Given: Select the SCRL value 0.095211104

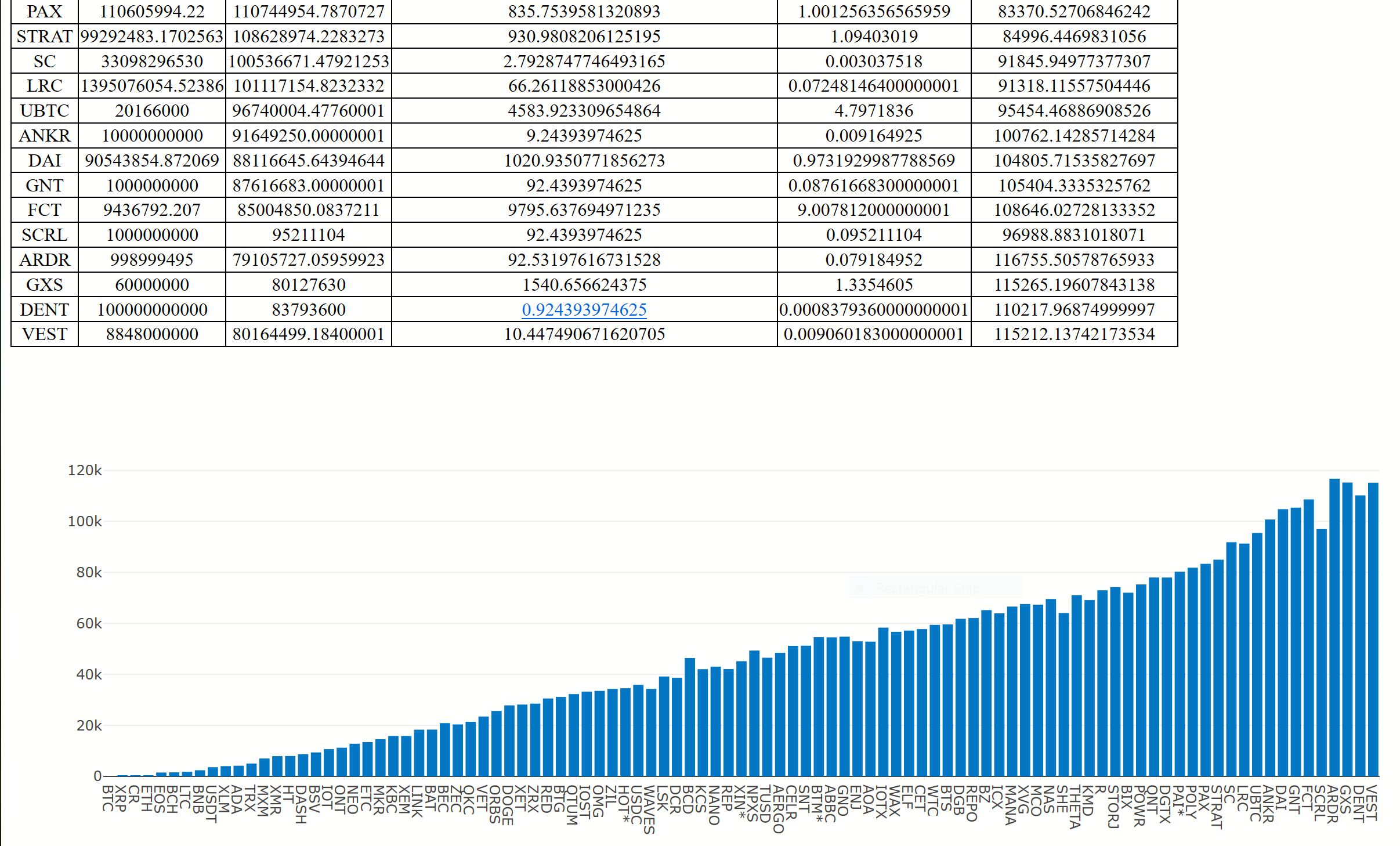Looking at the screenshot, I should tap(874, 235).
